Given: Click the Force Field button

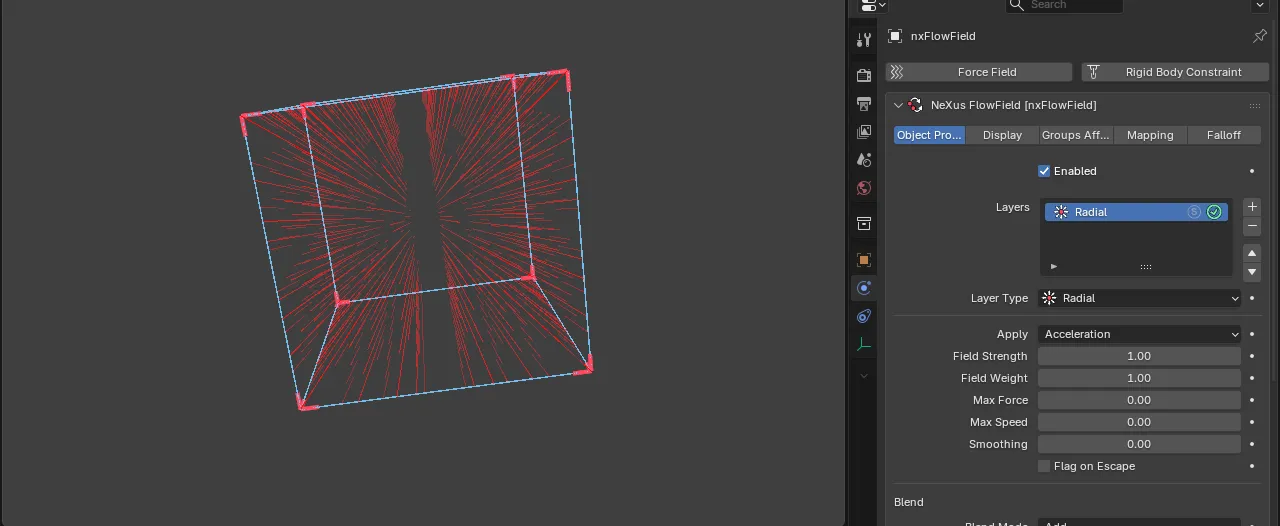Looking at the screenshot, I should (x=979, y=72).
